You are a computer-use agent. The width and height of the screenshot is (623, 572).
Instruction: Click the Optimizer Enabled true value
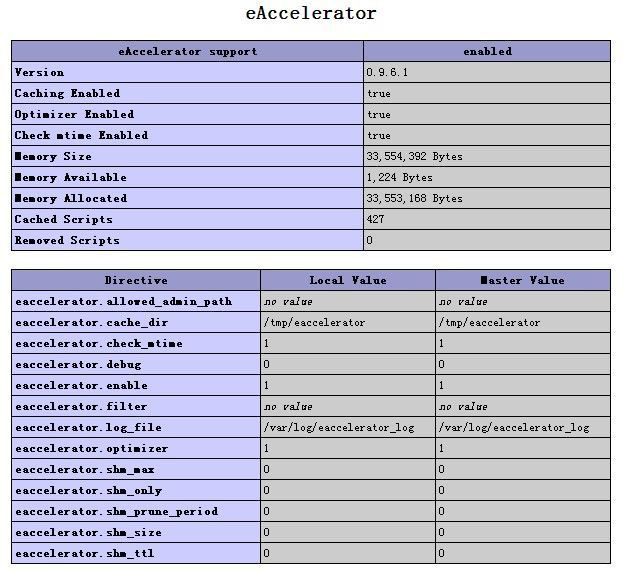pos(379,115)
